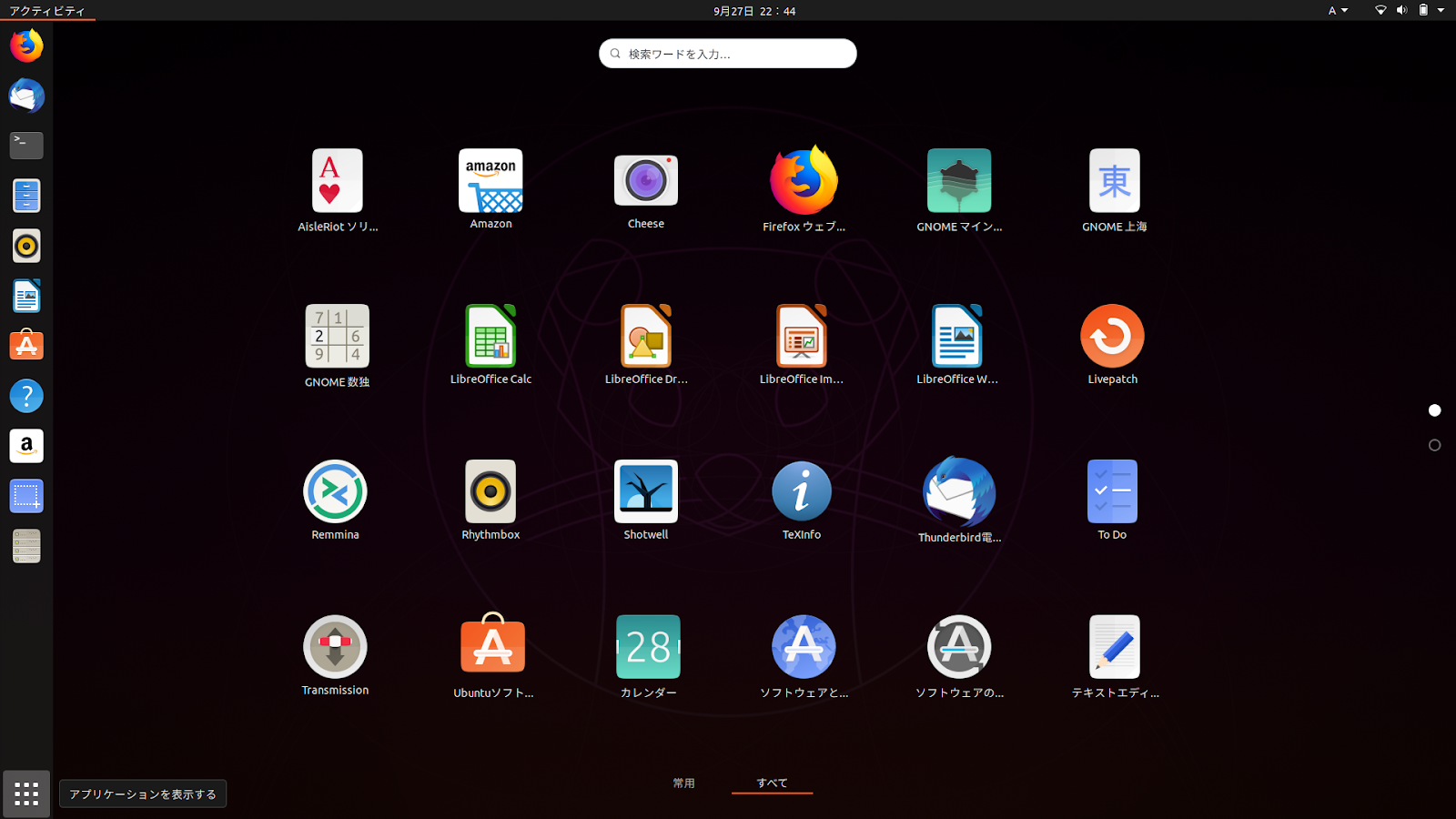Open LibreOffice Draw
This screenshot has width=1456, height=819.
coord(646,336)
